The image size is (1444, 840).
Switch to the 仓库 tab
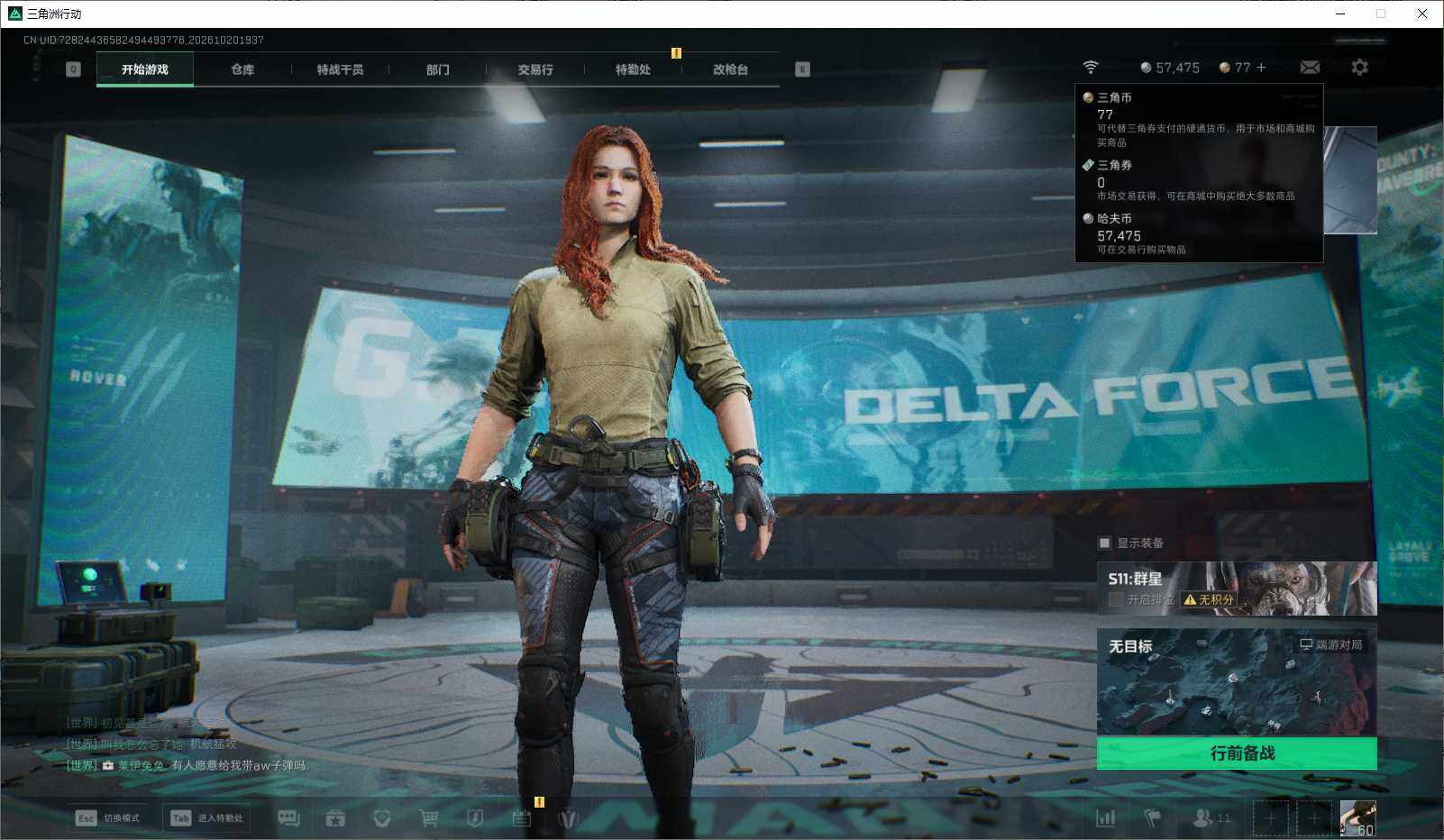(242, 69)
